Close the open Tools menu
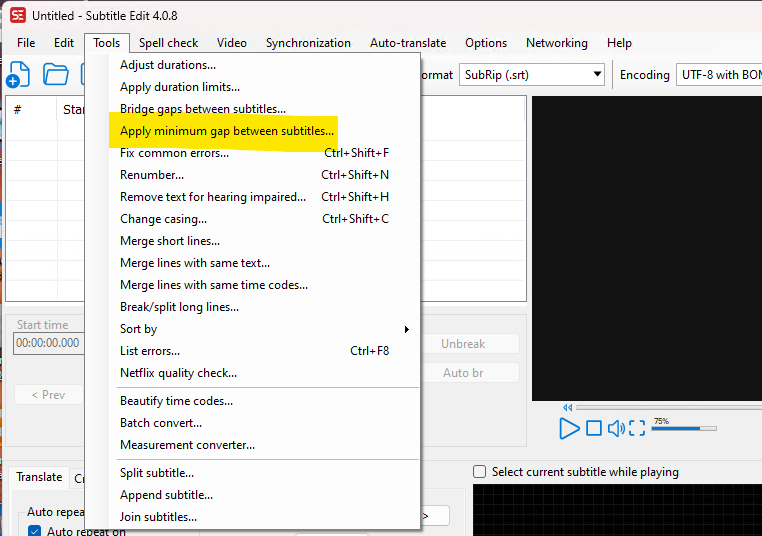The width and height of the screenshot is (762, 536). tap(106, 43)
